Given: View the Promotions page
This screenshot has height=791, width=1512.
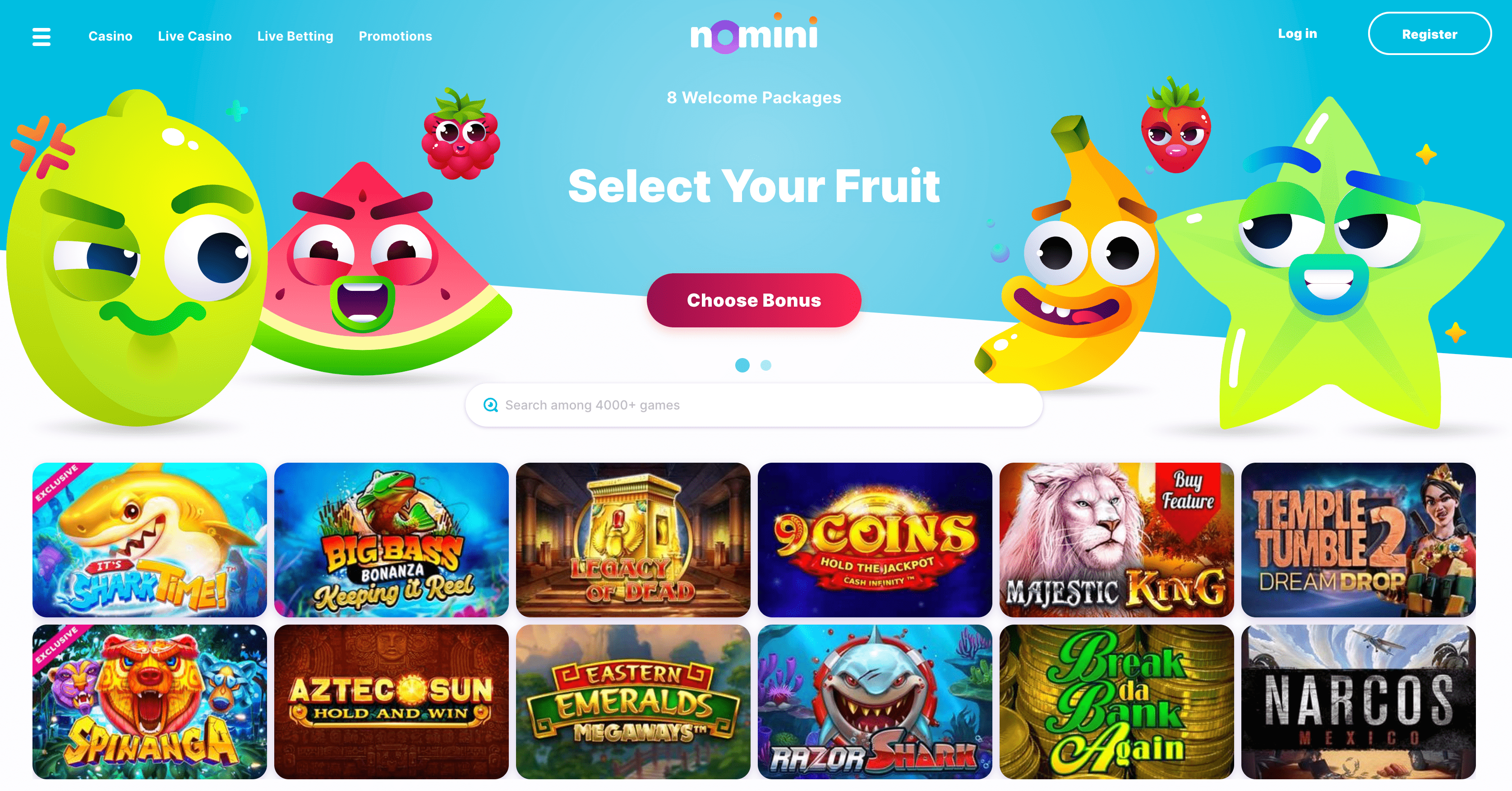Looking at the screenshot, I should [396, 37].
